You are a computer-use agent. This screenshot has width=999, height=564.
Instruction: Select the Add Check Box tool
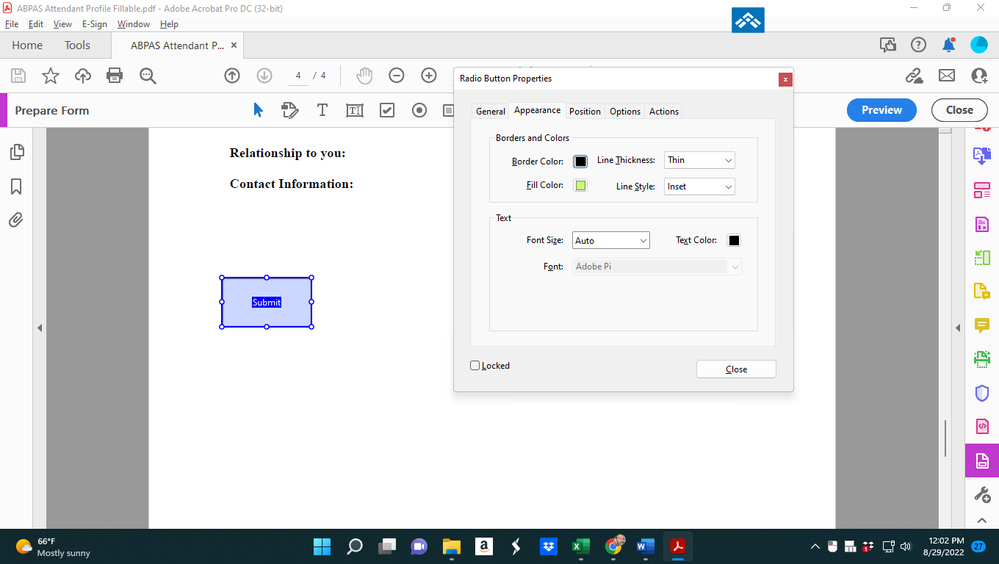click(387, 110)
